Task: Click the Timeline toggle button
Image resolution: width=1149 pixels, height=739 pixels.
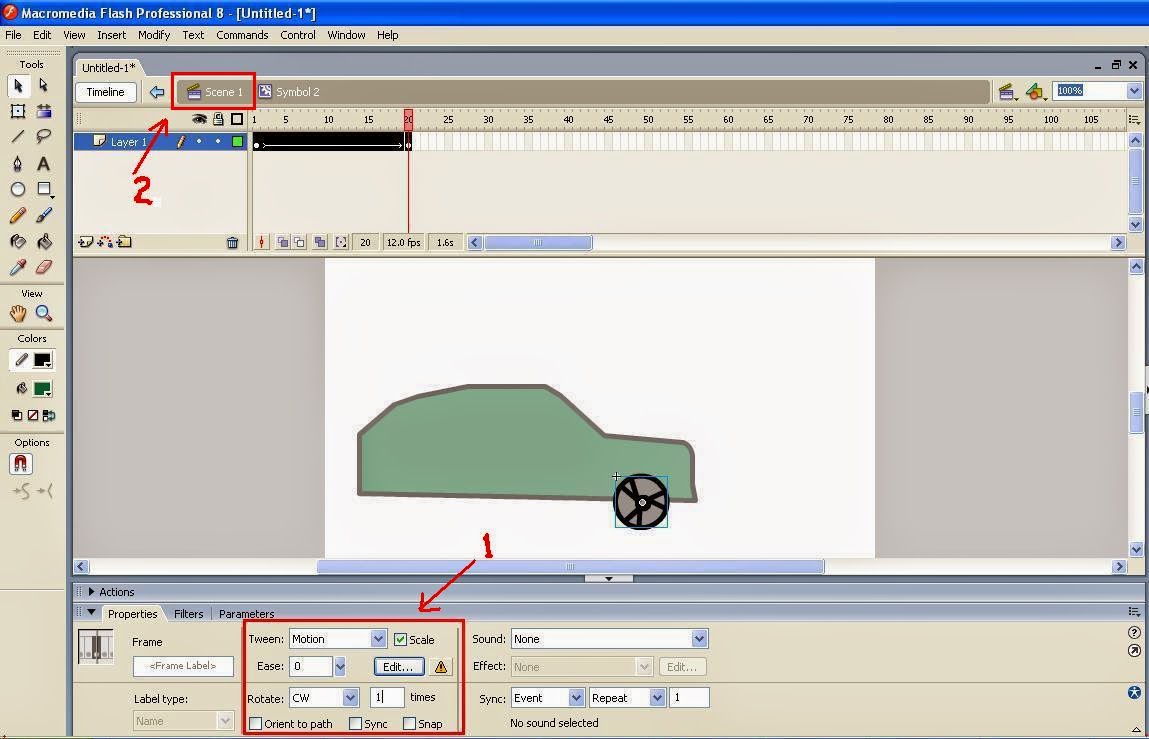Action: click(x=106, y=92)
